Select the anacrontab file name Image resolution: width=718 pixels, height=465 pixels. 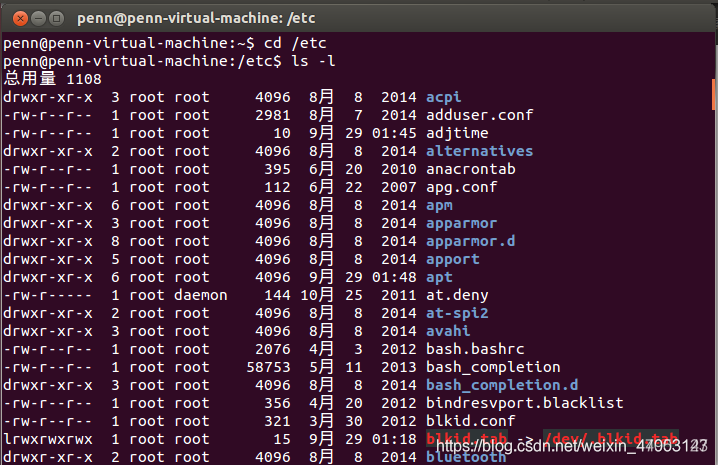click(x=471, y=169)
